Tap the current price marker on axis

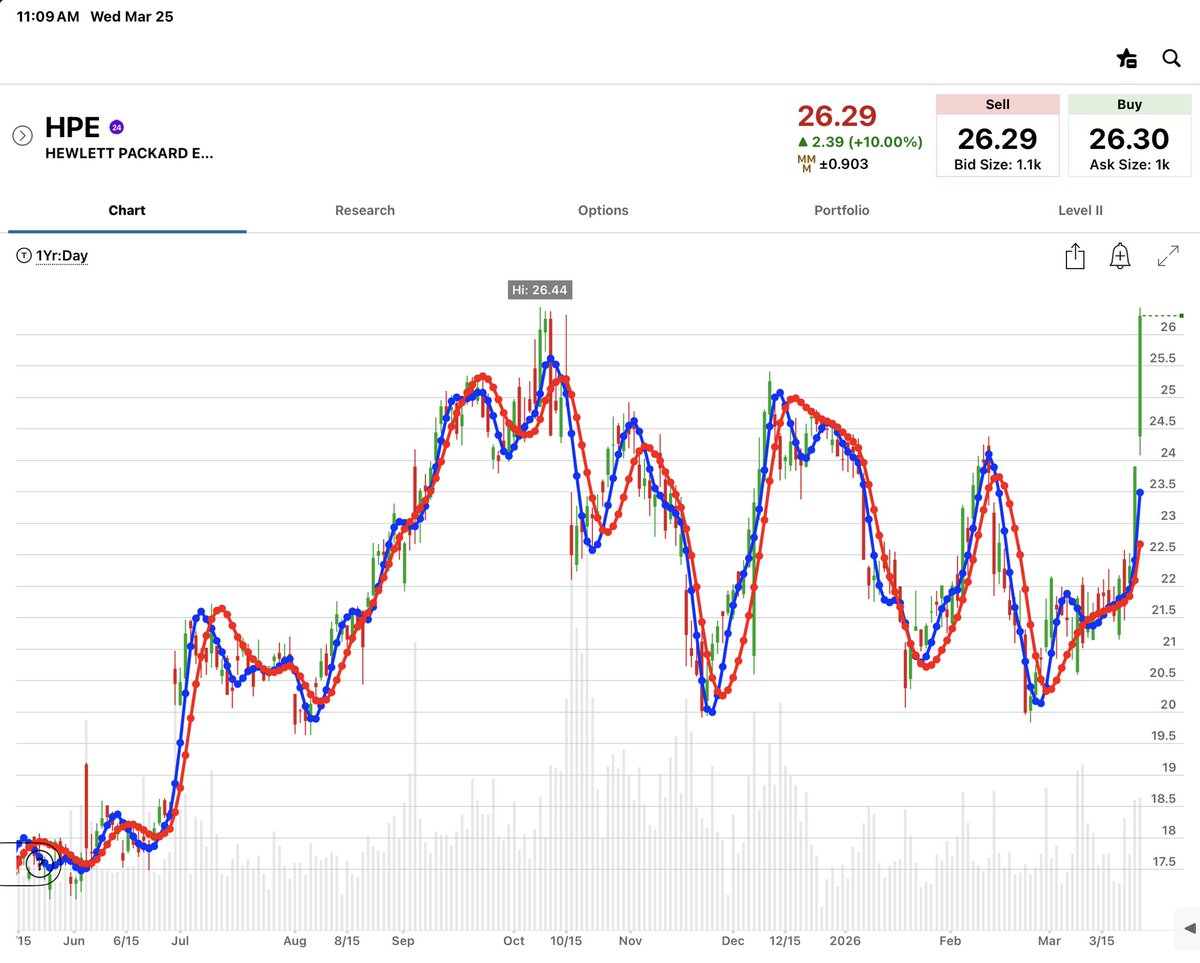tap(1181, 316)
